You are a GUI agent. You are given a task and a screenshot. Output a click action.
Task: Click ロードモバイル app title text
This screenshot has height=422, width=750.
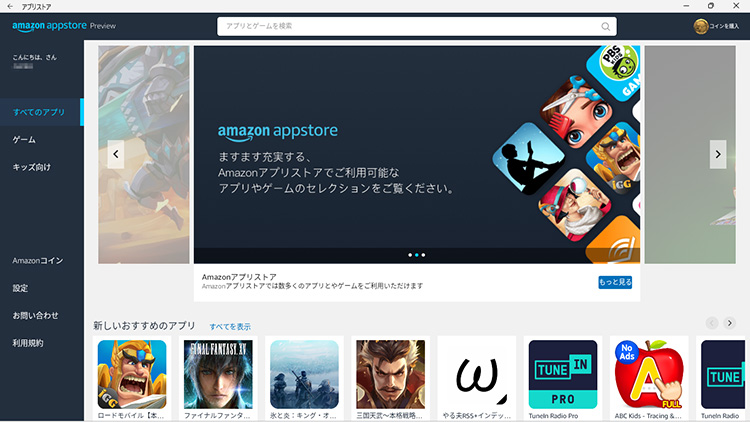point(131,416)
